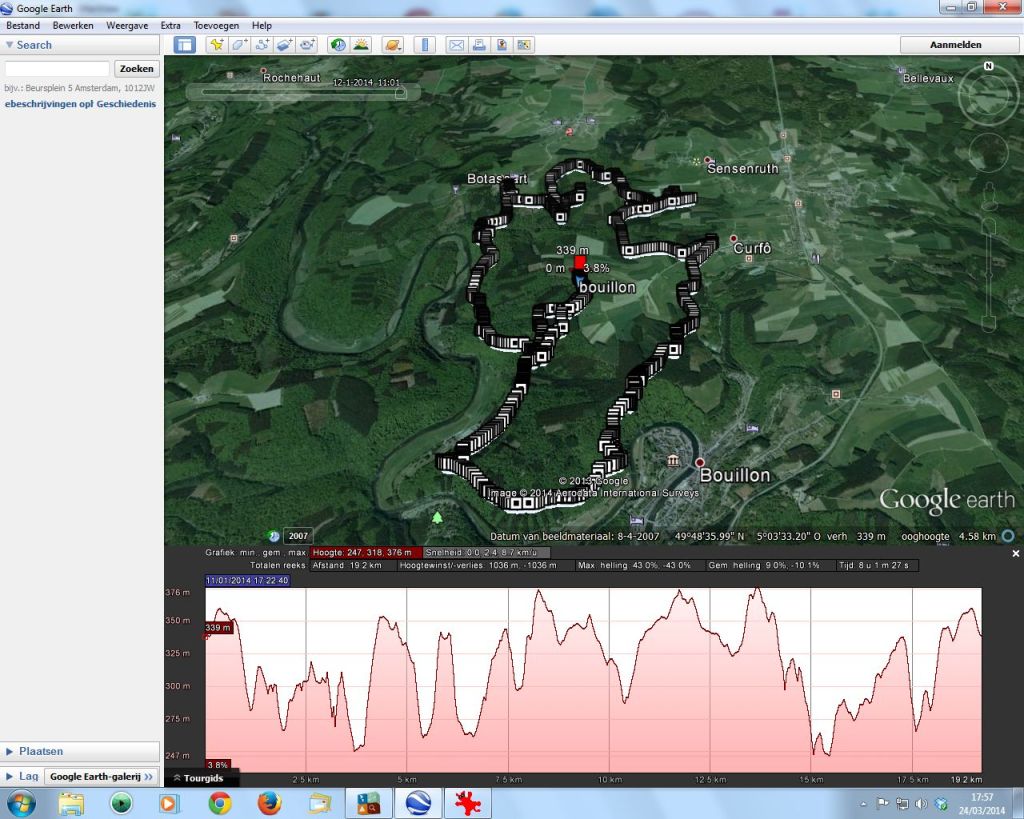Click the time slider handle on map
This screenshot has width=1024, height=819.
[400, 93]
